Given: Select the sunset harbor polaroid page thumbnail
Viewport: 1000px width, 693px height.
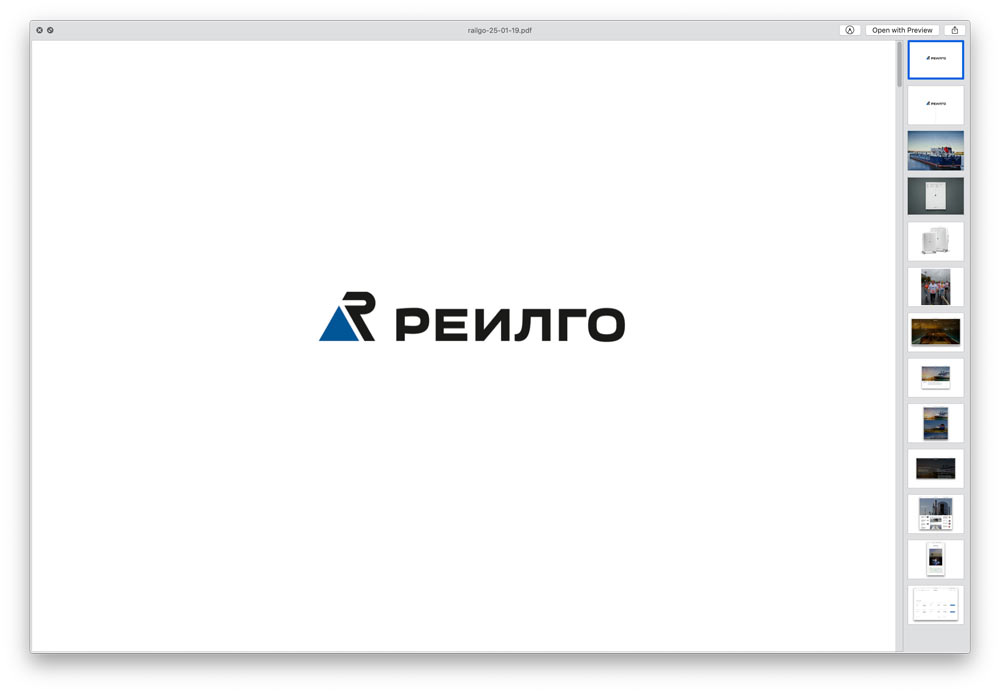Looking at the screenshot, I should [934, 377].
